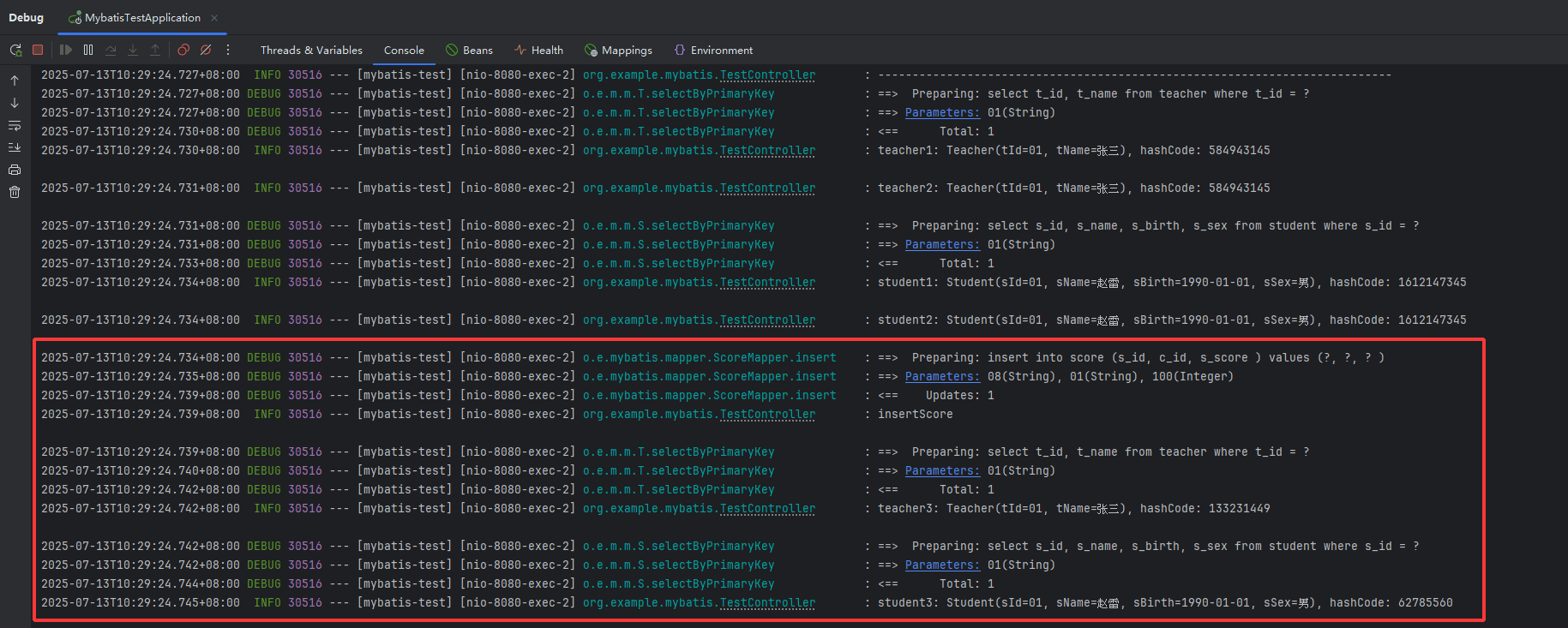This screenshot has width=1568, height=628.
Task: Toggle Mute Breakpoints
Action: point(206,50)
